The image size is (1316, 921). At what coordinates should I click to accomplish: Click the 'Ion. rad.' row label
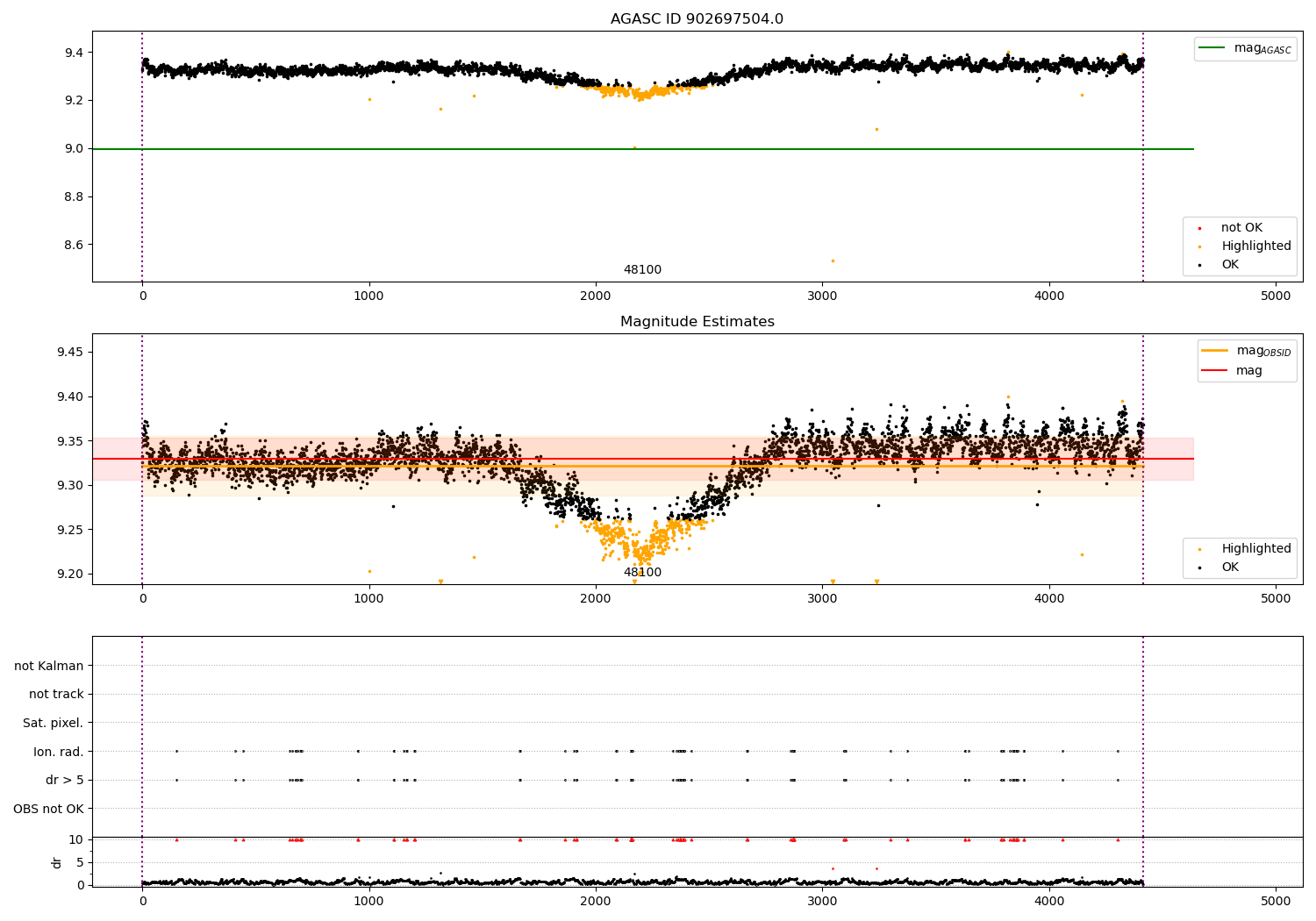59,752
